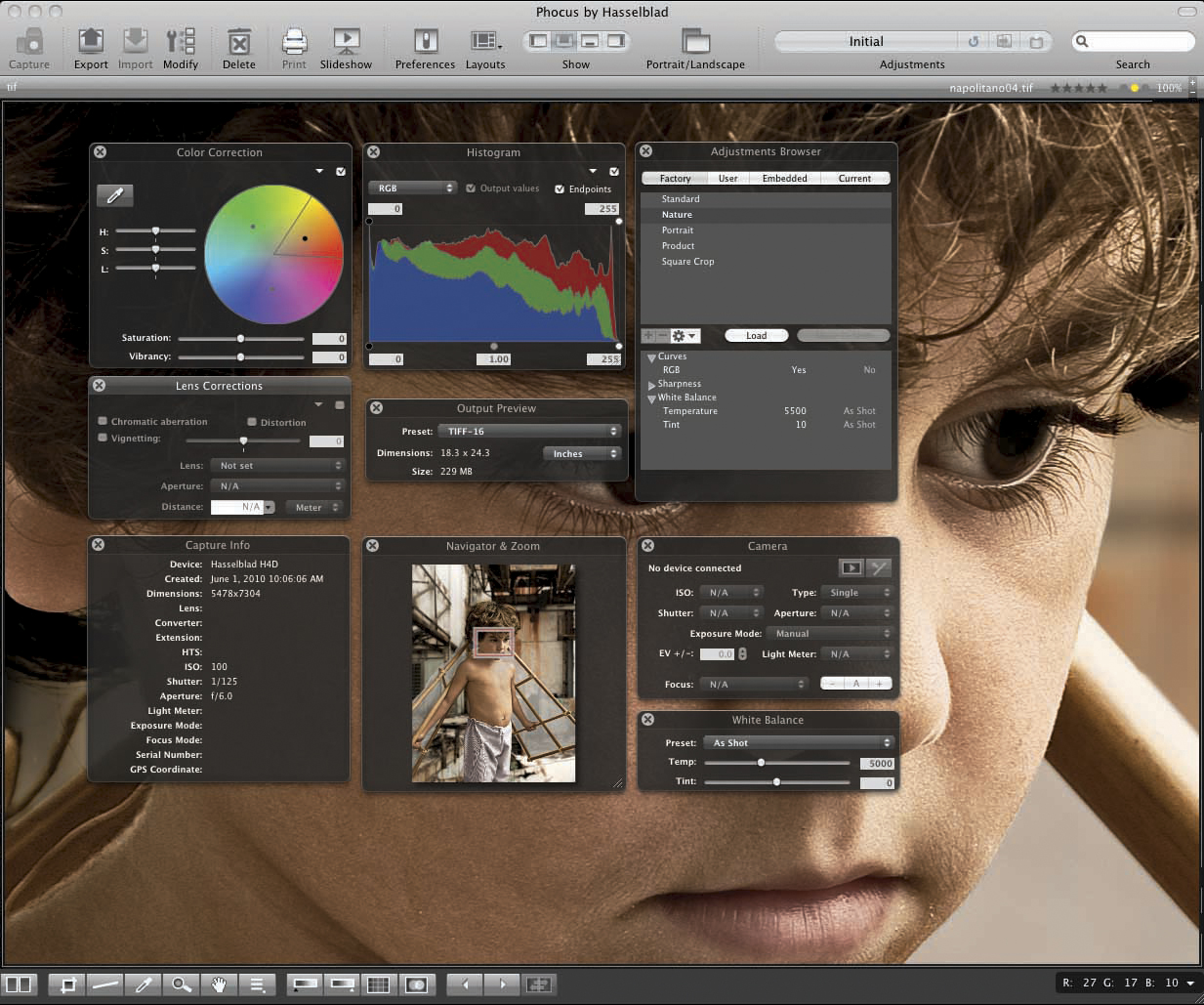
Task: Switch to the Embedded tab
Action: tap(784, 179)
